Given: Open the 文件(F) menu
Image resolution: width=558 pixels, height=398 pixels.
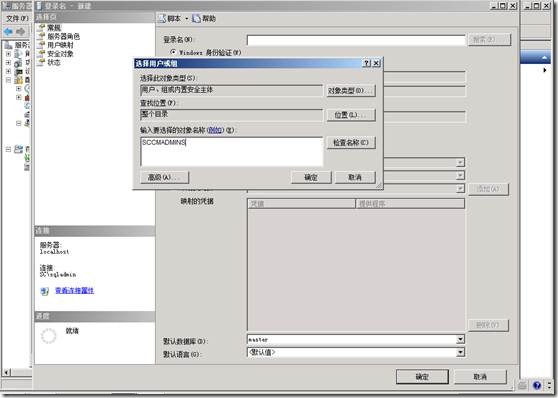Looking at the screenshot, I should click(17, 18).
